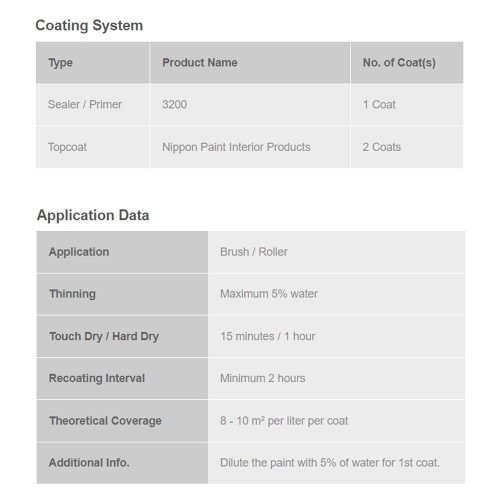This screenshot has width=500, height=500.
Task: Select the Thinning row label
Action: tap(122, 294)
